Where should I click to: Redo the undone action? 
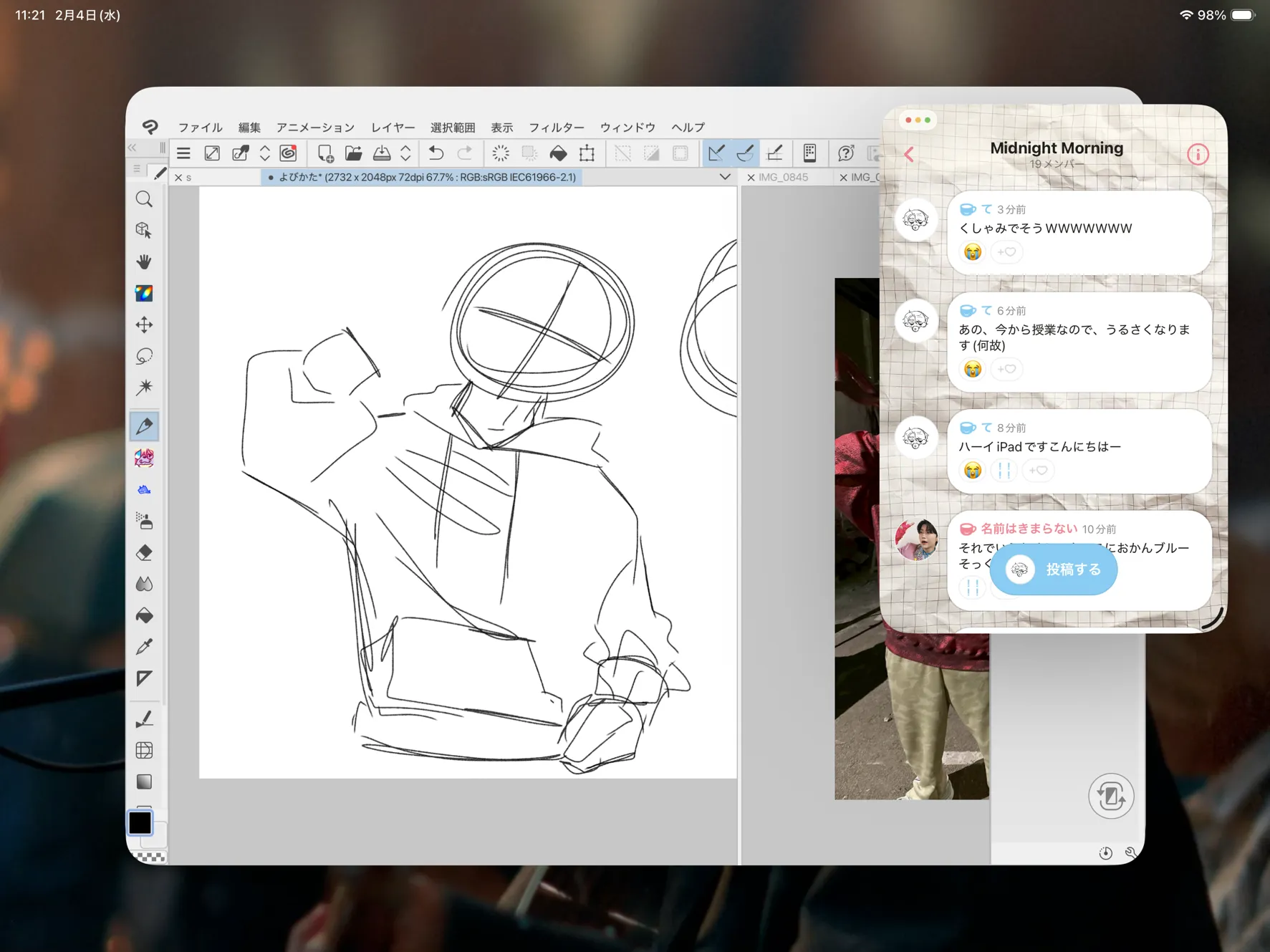[464, 153]
